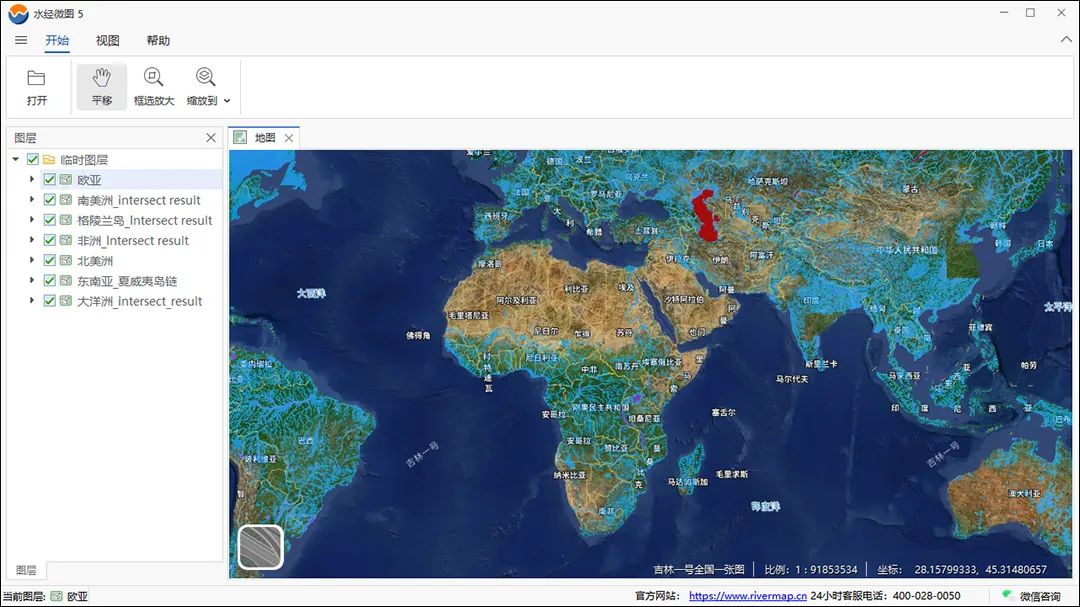Click the 格陵兰岛_Intersect result layer icon
The image size is (1080, 607).
[x=66, y=220]
